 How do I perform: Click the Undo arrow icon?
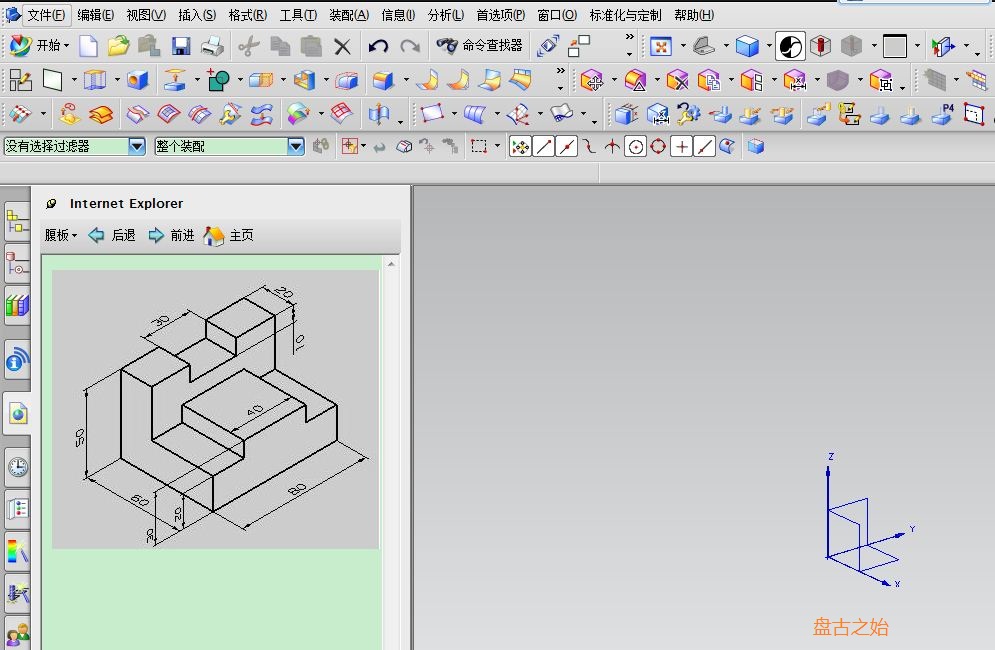coord(378,46)
